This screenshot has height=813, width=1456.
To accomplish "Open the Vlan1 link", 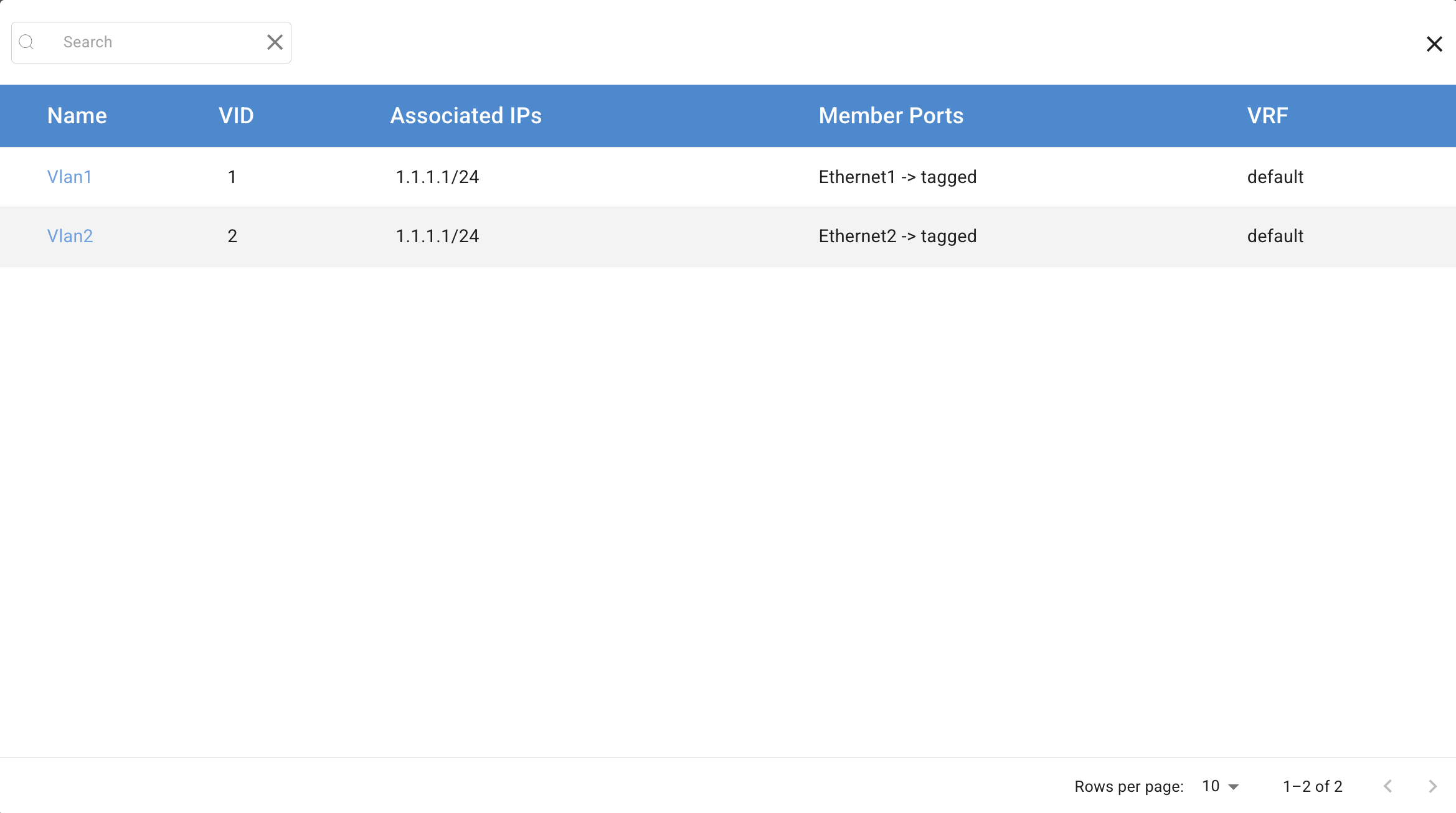I will [x=70, y=177].
